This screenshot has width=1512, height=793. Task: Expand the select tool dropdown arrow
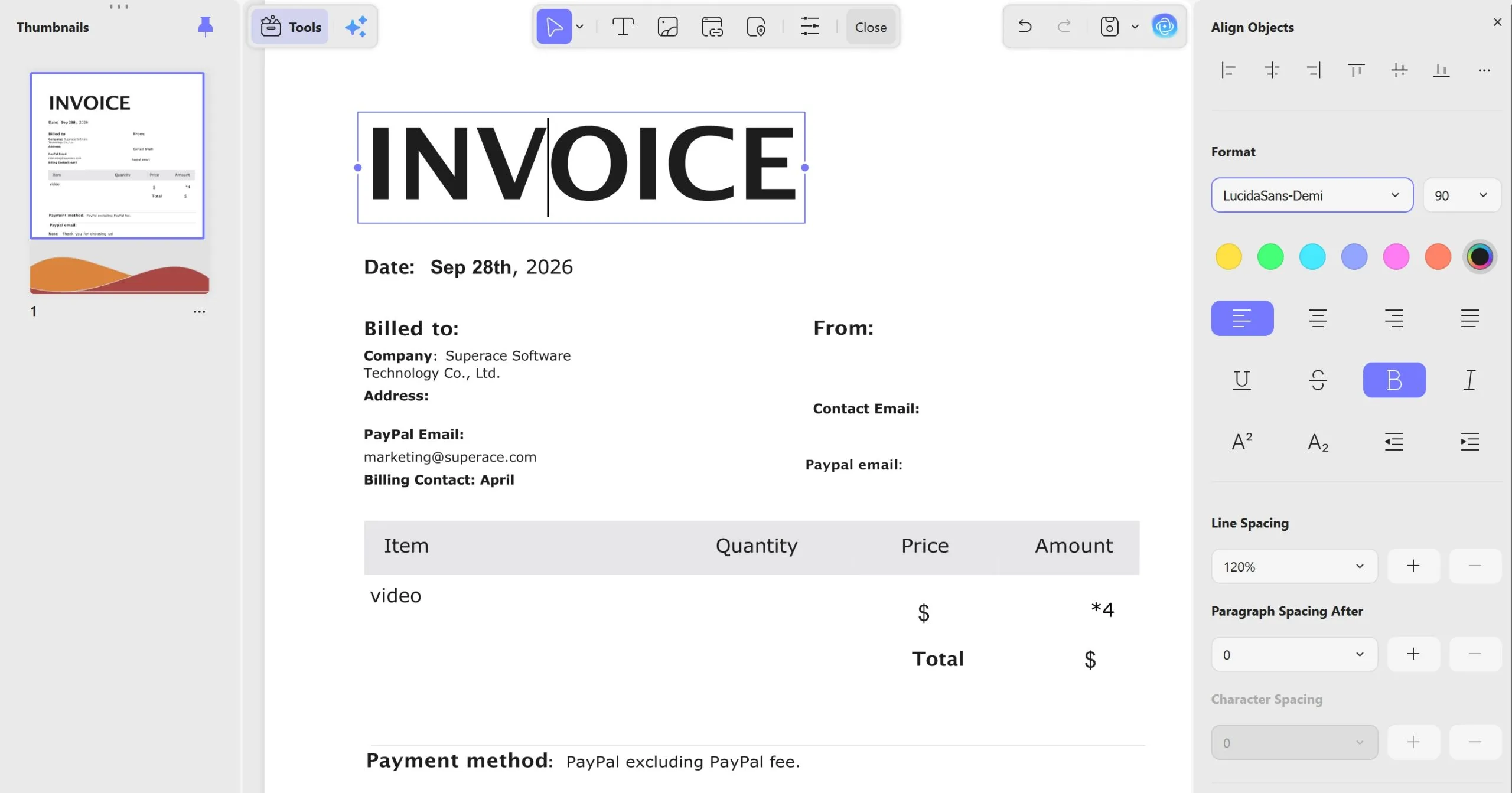[580, 27]
